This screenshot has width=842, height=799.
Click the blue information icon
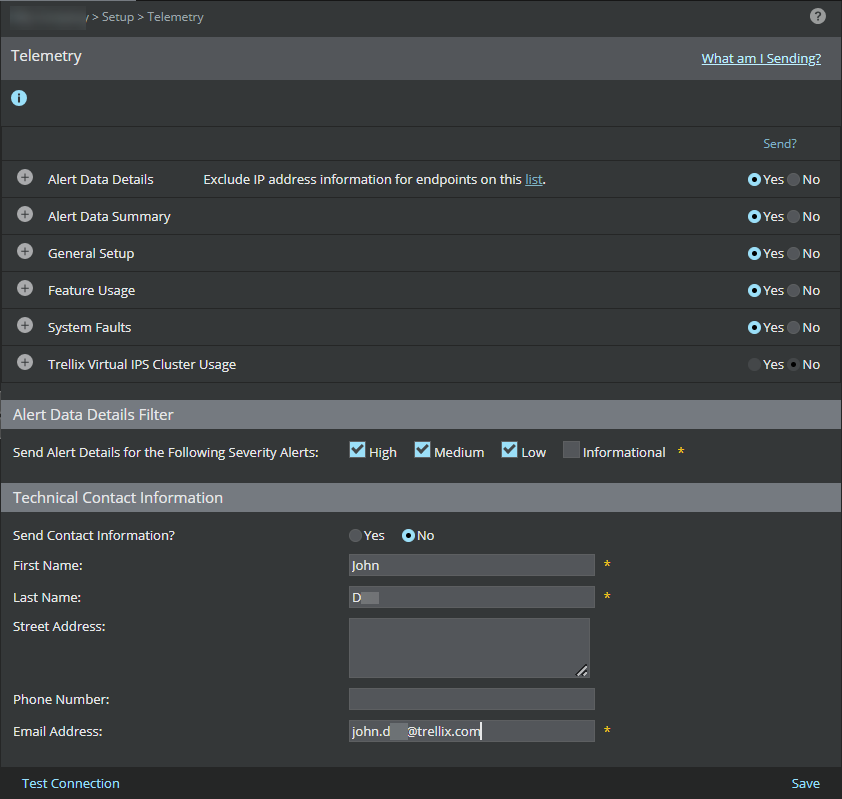[19, 98]
